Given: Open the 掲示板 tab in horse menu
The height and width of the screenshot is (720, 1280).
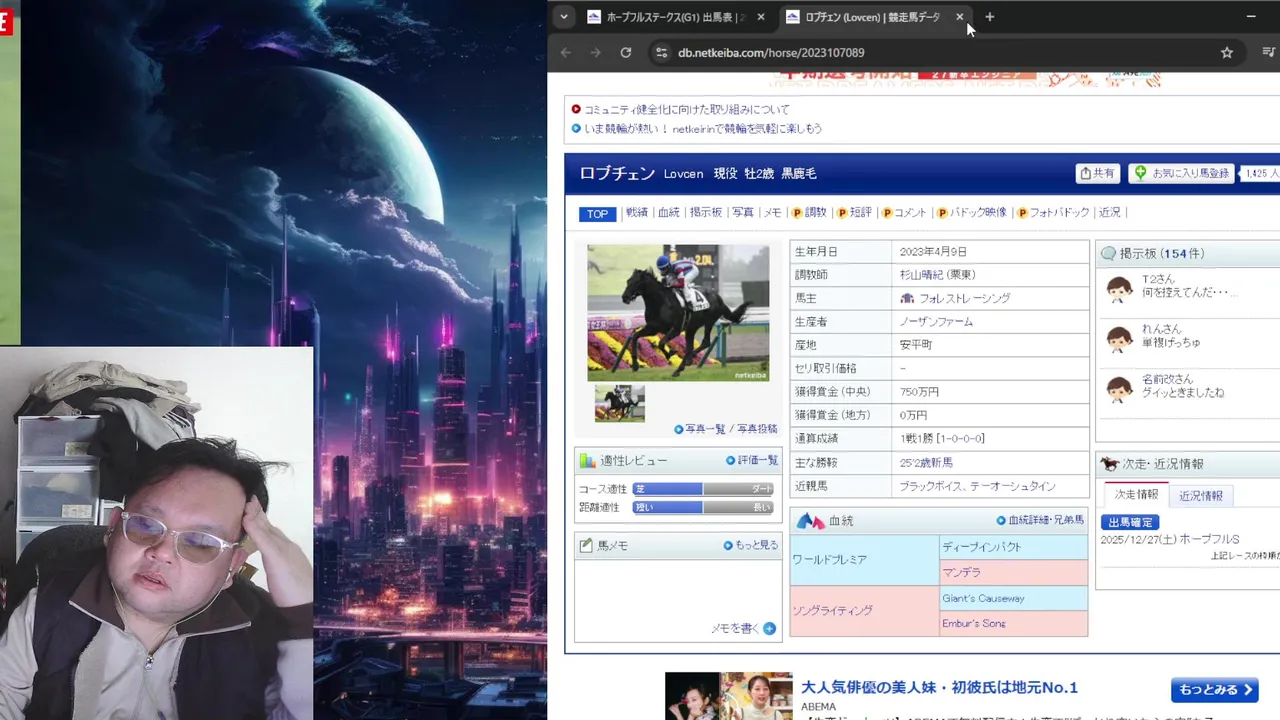Looking at the screenshot, I should (x=706, y=213).
